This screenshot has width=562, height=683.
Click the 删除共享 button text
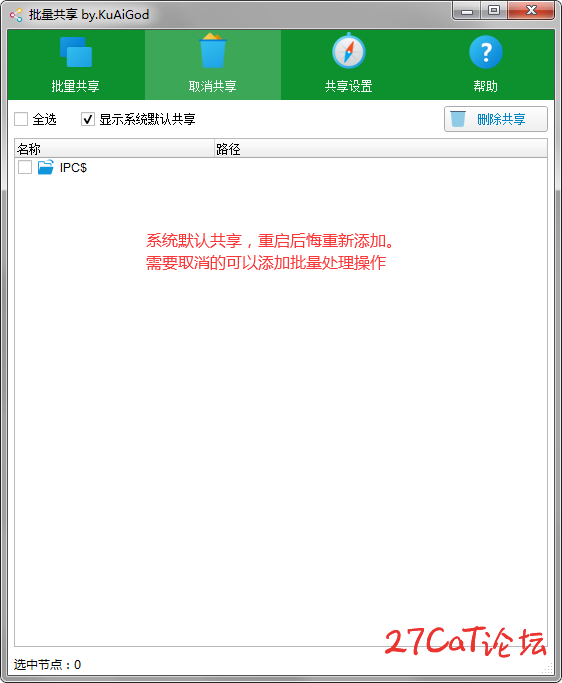(501, 119)
